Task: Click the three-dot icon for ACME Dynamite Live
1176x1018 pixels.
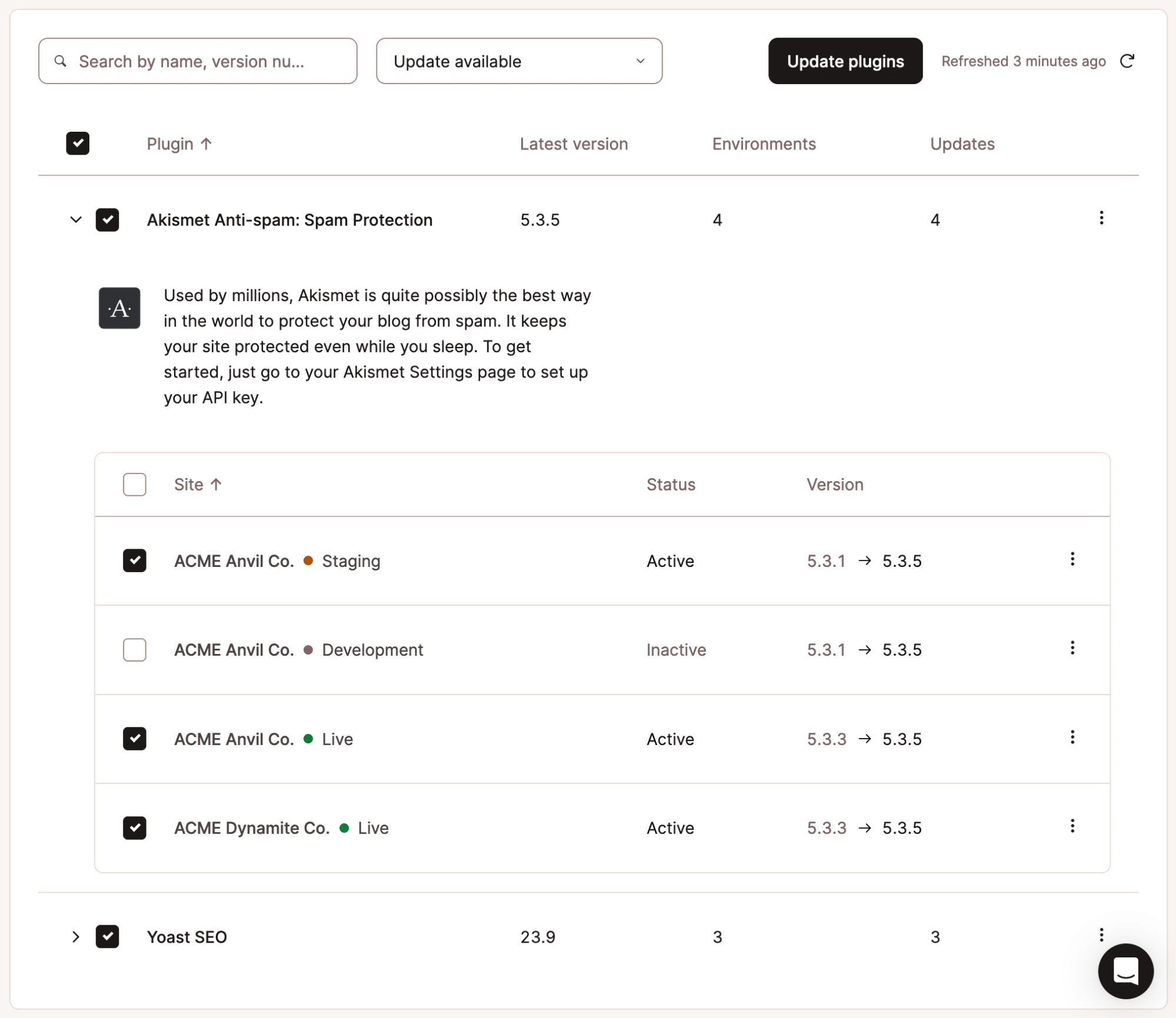Action: point(1073,826)
